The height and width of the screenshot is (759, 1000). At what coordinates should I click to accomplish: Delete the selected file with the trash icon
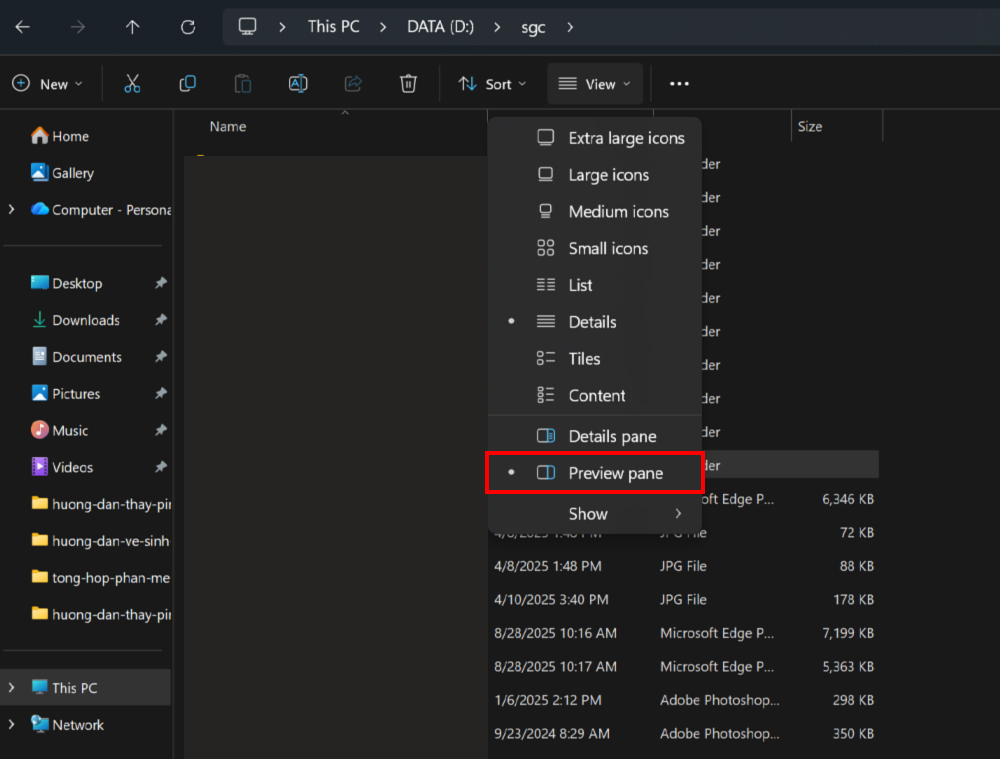[408, 83]
